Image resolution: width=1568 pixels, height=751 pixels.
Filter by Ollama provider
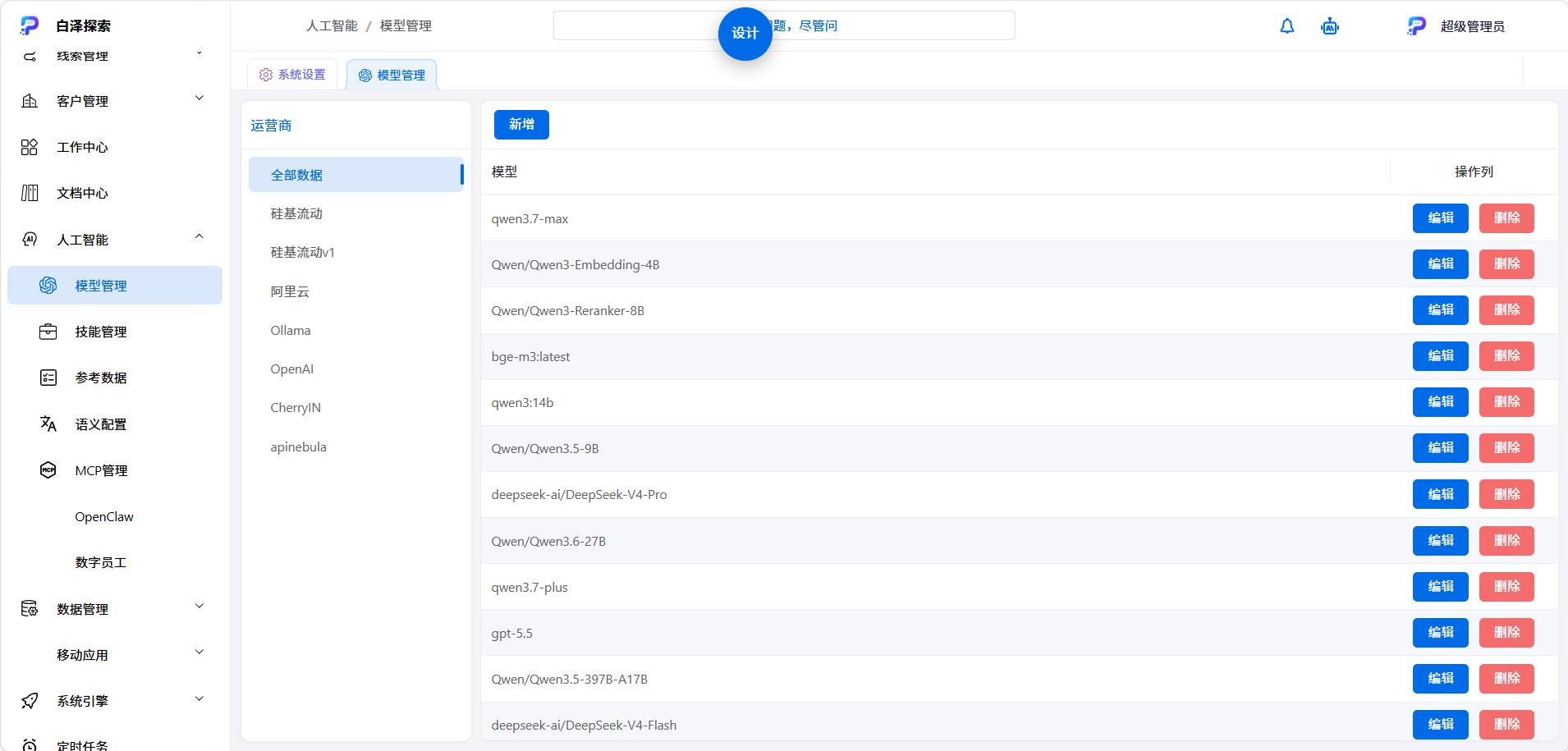coord(356,330)
